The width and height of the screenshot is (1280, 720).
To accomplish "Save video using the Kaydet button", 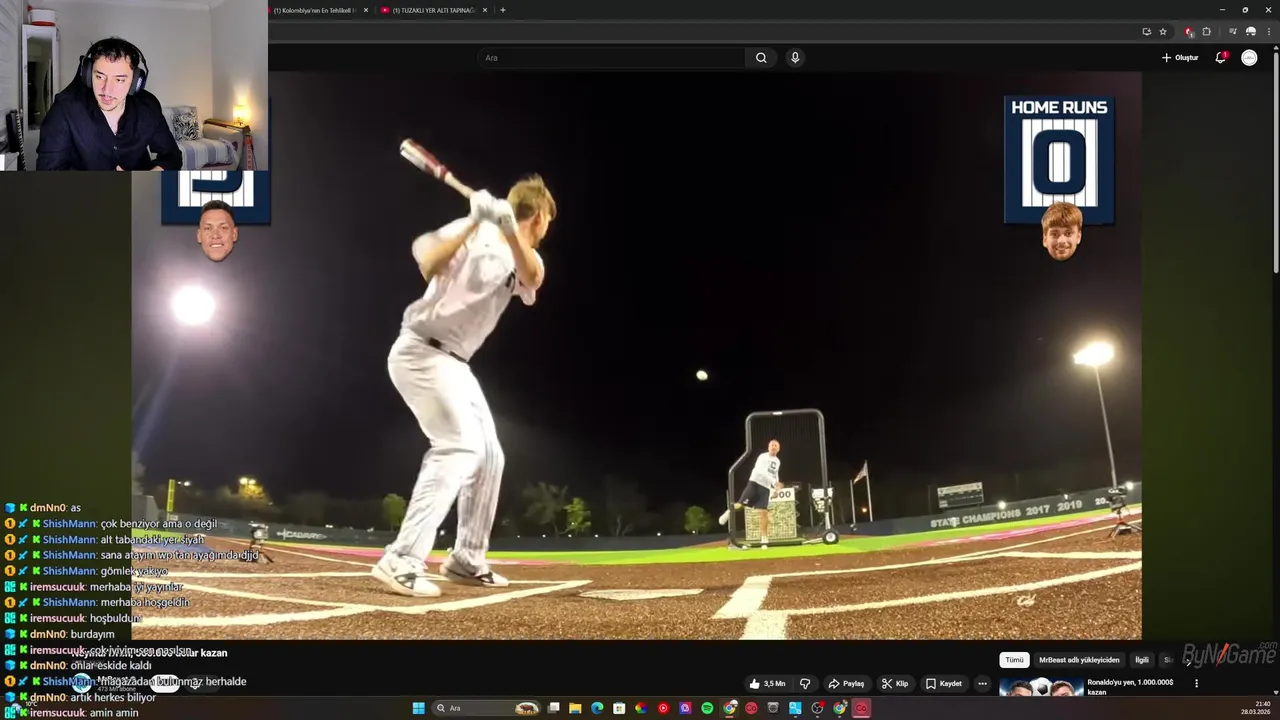I will [944, 684].
